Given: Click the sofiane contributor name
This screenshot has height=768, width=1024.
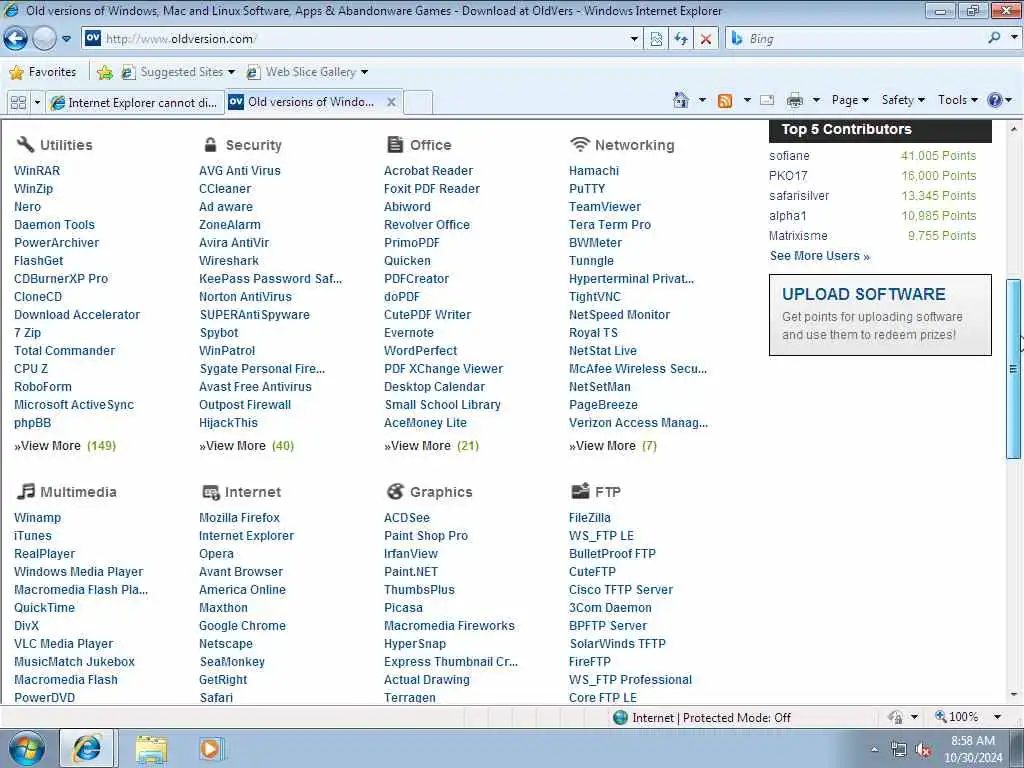Looking at the screenshot, I should point(789,155).
